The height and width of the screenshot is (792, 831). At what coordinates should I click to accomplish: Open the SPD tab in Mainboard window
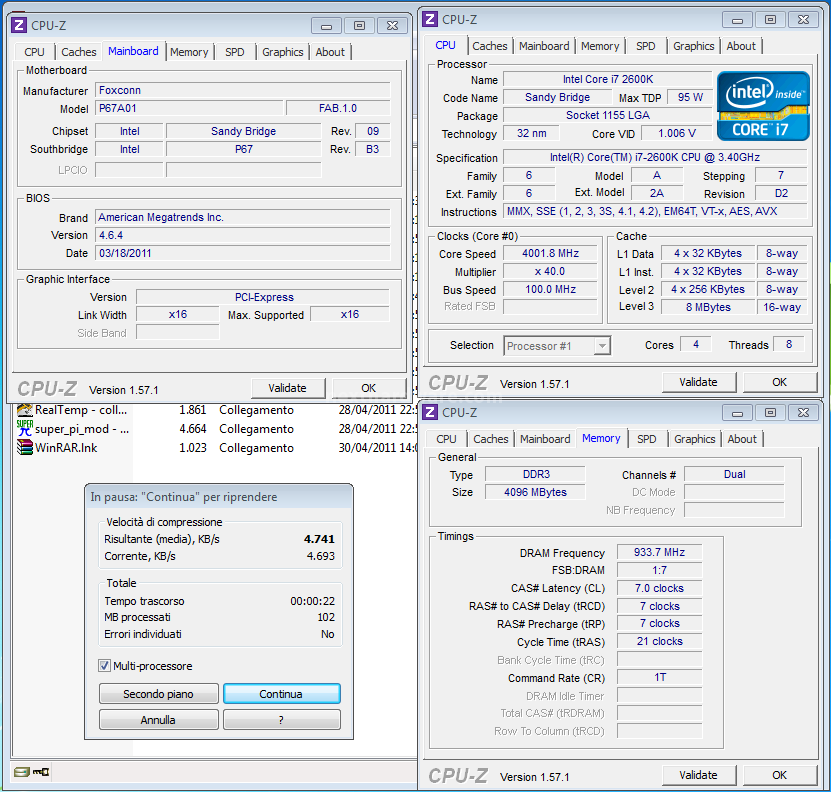pos(235,52)
